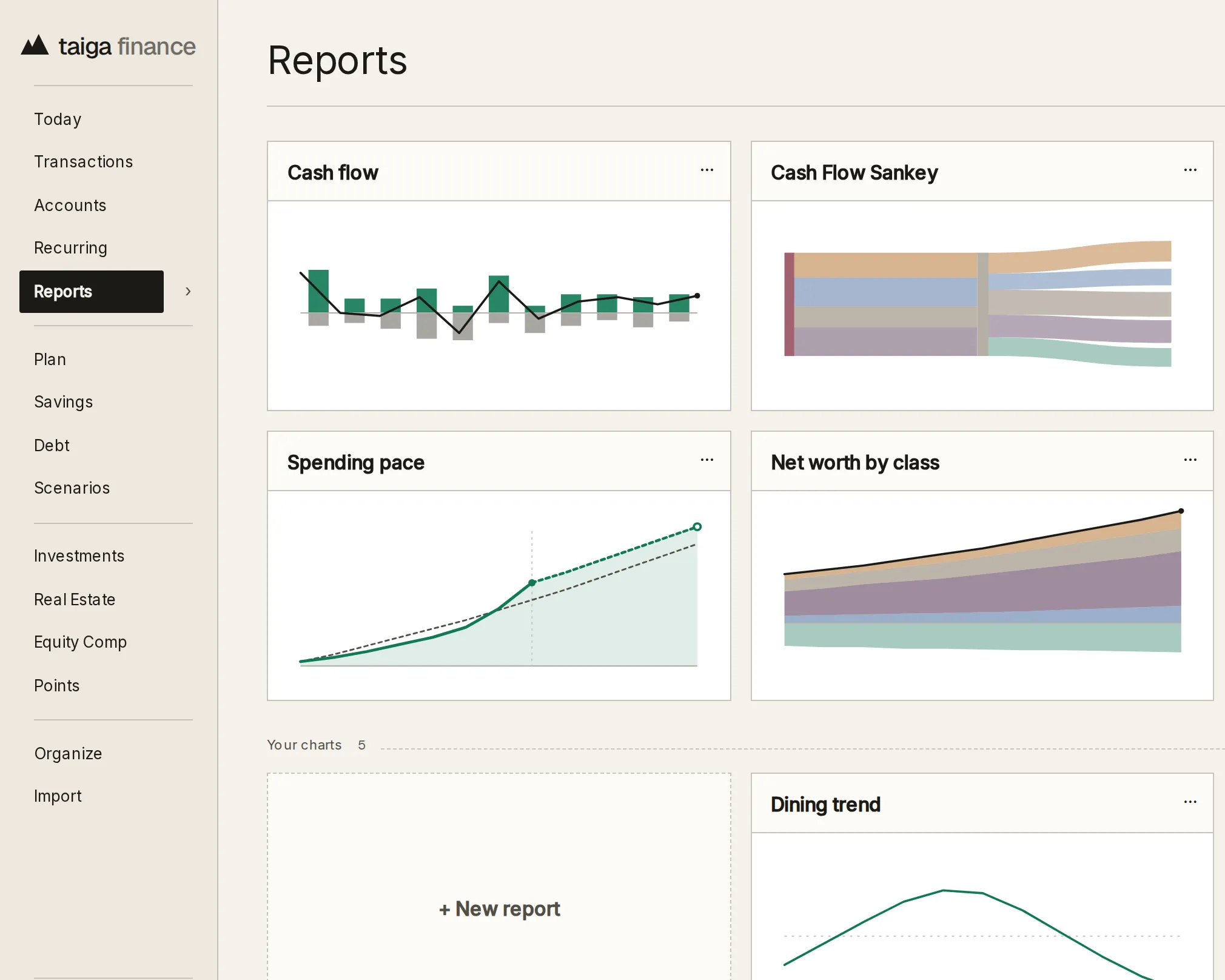
Task: Open the Spending pace chart
Action: 499,596
